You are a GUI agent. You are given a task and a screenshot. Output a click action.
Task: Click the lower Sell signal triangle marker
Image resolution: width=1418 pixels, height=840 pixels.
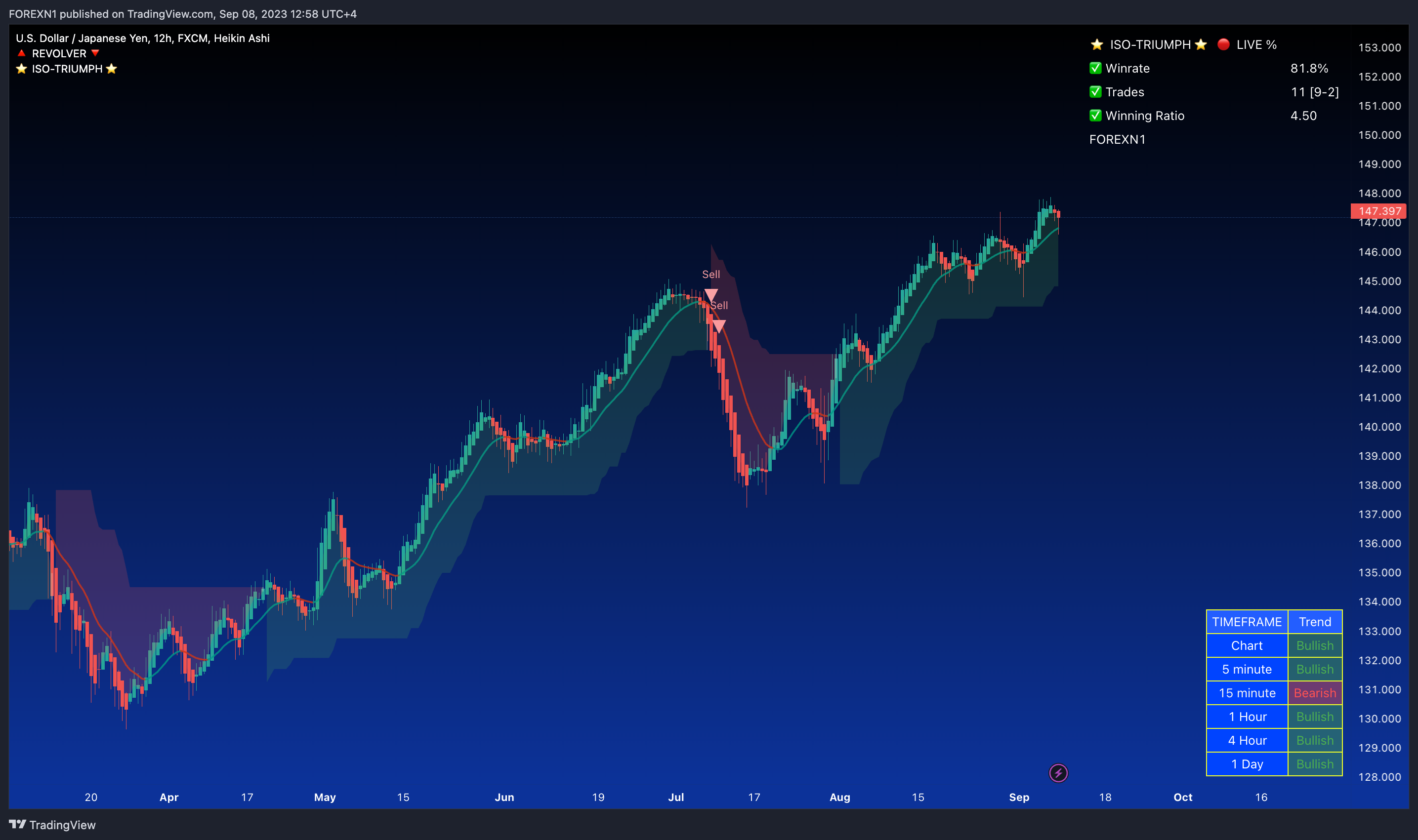[x=718, y=326]
